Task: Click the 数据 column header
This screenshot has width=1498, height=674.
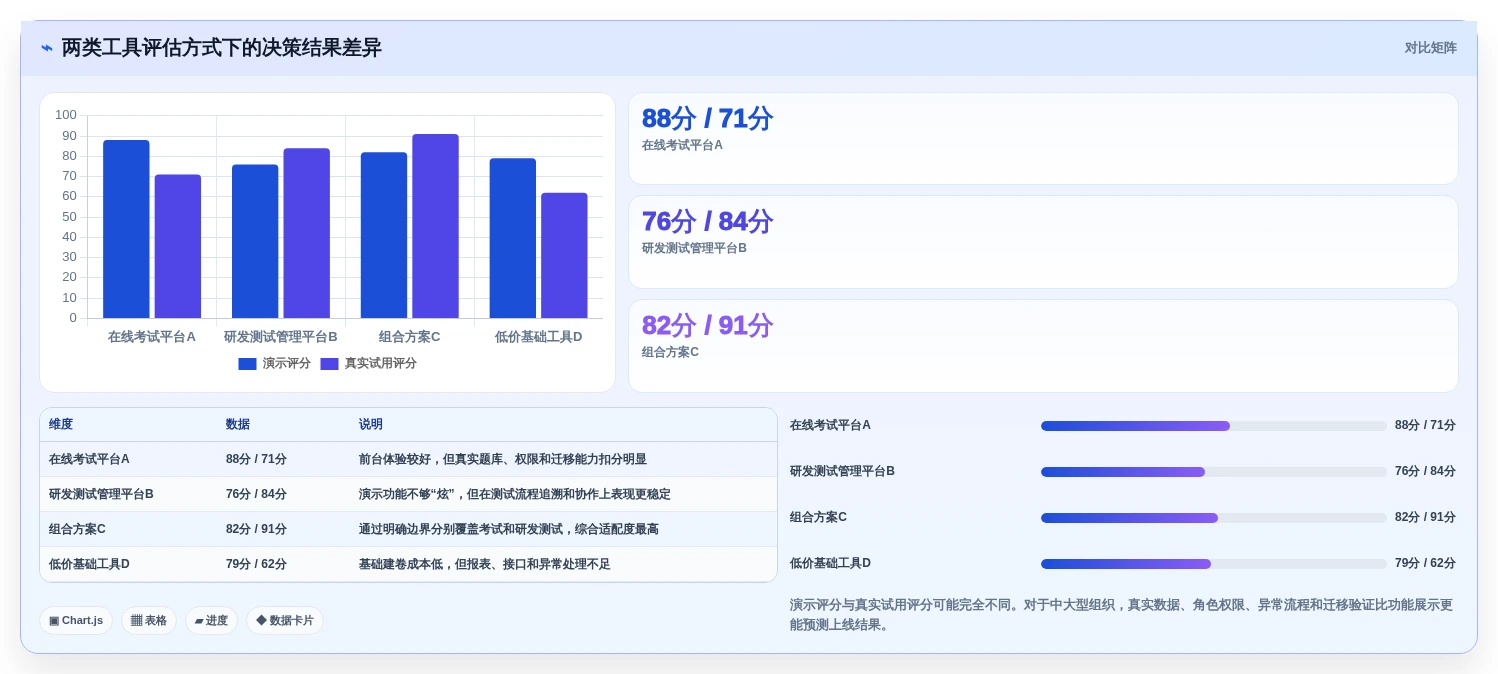Action: tap(238, 425)
